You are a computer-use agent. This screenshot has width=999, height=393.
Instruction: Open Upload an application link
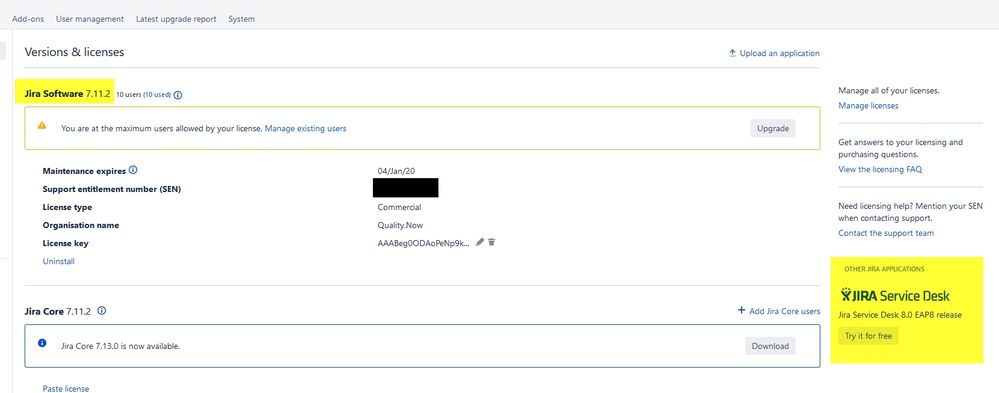click(779, 54)
